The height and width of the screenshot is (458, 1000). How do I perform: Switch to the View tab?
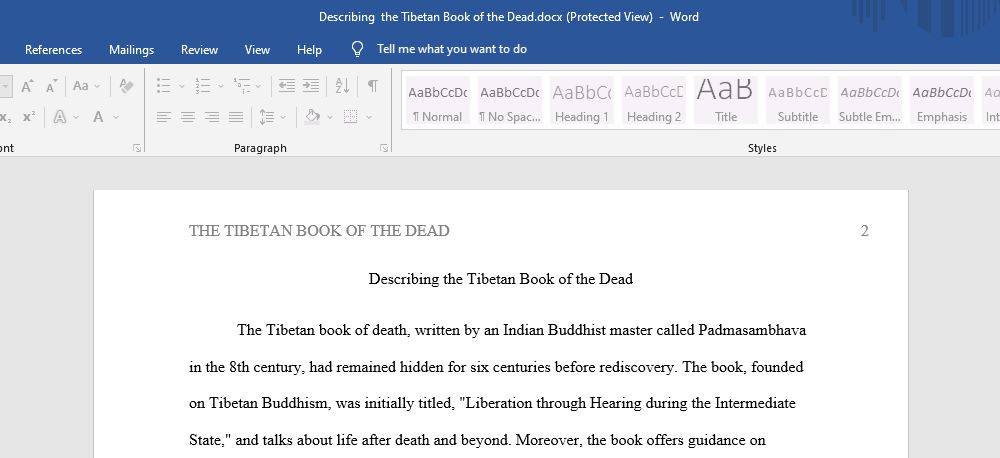[257, 49]
